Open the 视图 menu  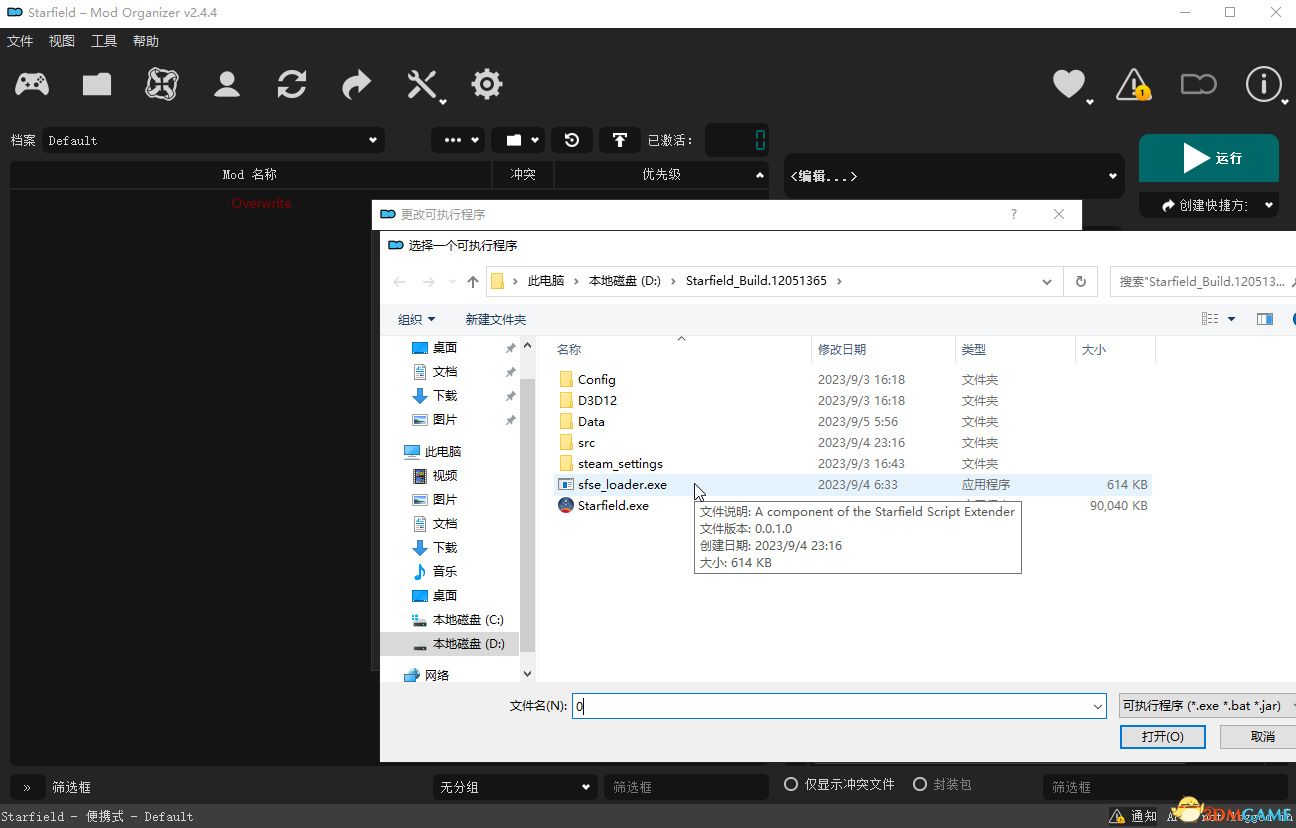[62, 41]
